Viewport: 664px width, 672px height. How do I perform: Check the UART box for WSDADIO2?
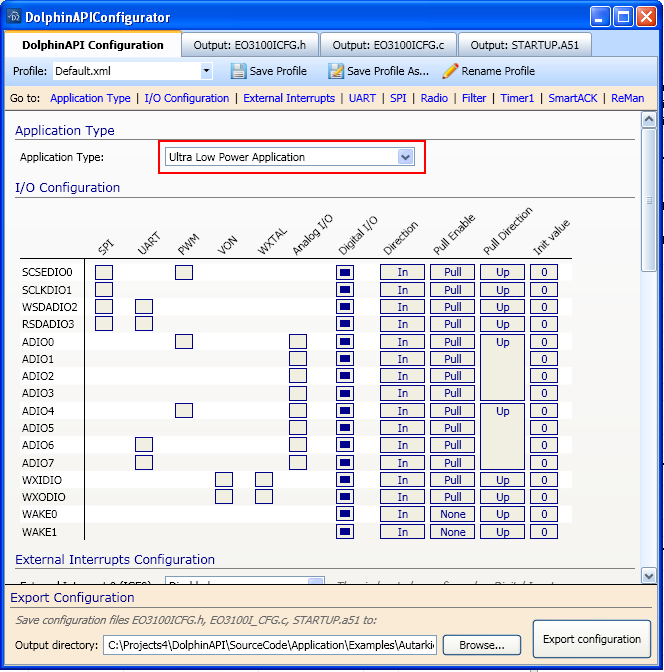[144, 307]
